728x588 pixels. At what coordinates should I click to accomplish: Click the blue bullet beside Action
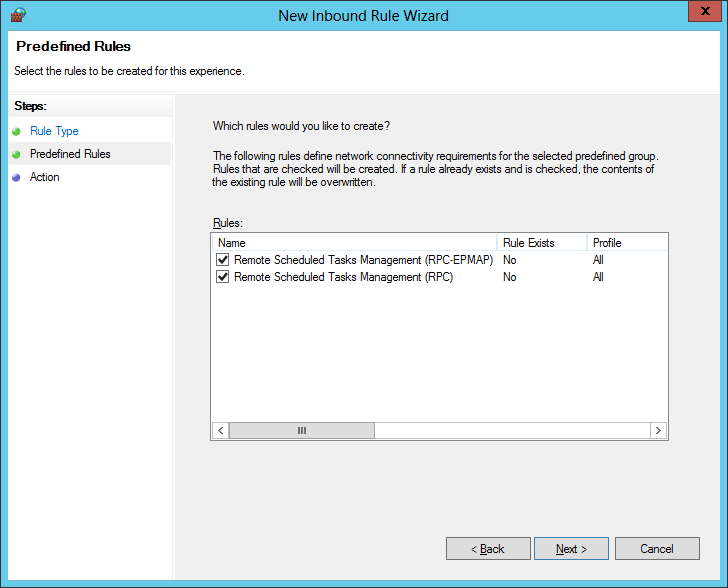point(16,177)
